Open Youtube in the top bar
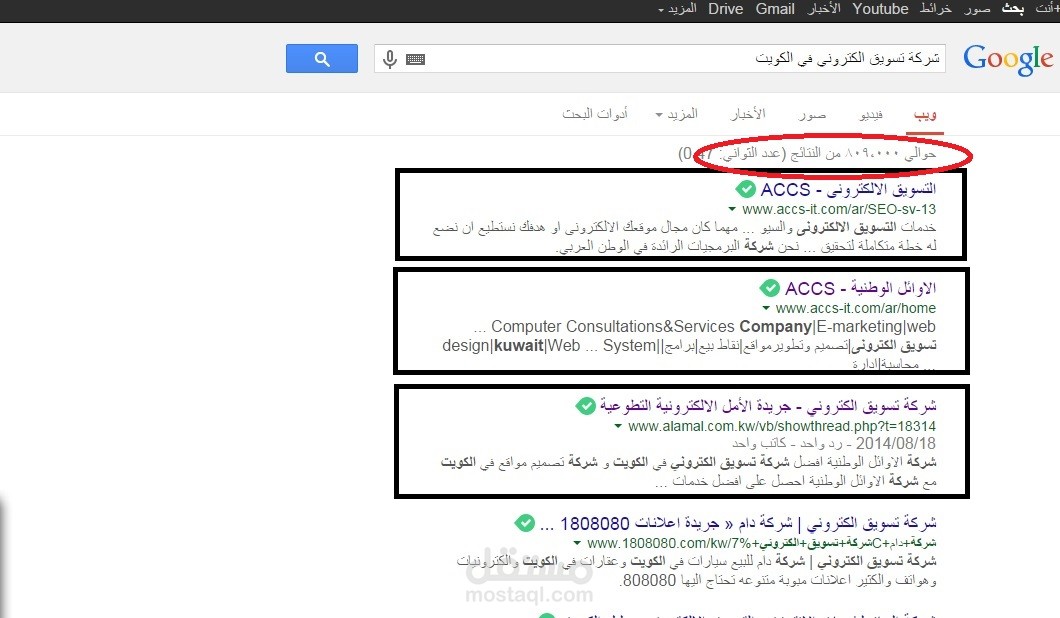This screenshot has height=618, width=1060. tap(880, 9)
